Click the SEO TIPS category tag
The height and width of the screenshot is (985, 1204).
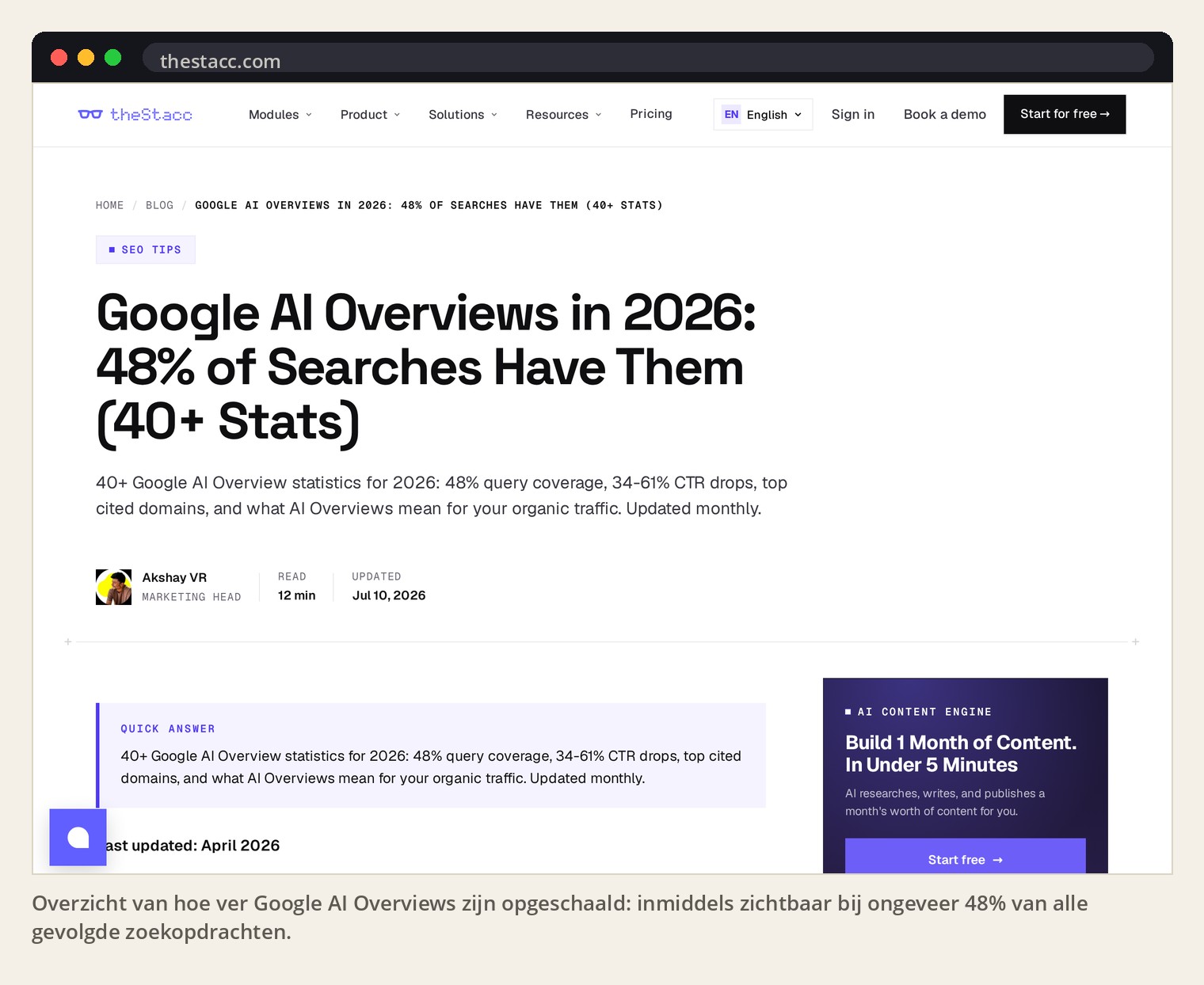[x=146, y=249]
